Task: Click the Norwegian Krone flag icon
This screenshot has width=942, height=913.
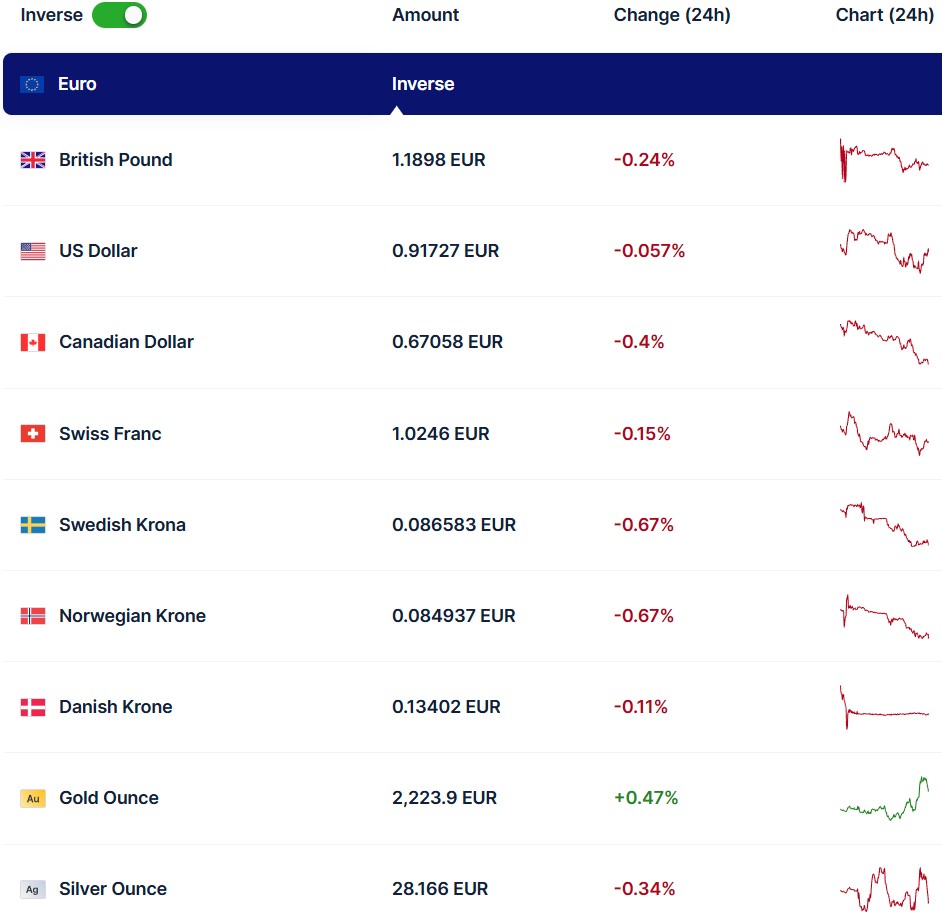Action: tap(33, 616)
